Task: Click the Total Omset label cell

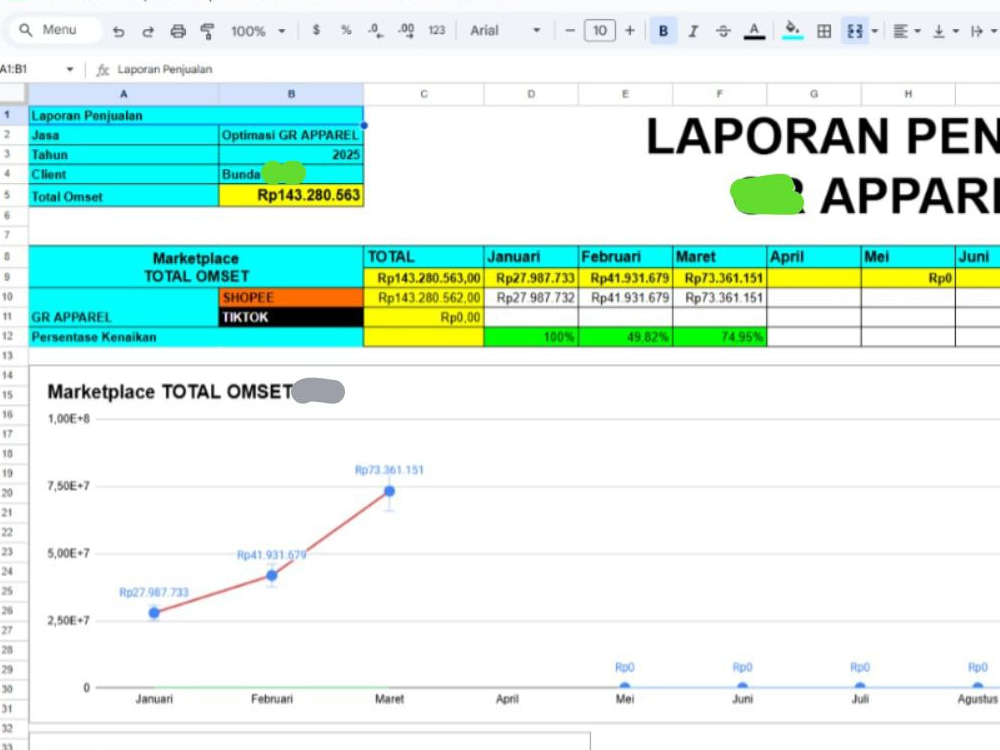Action: tap(124, 196)
